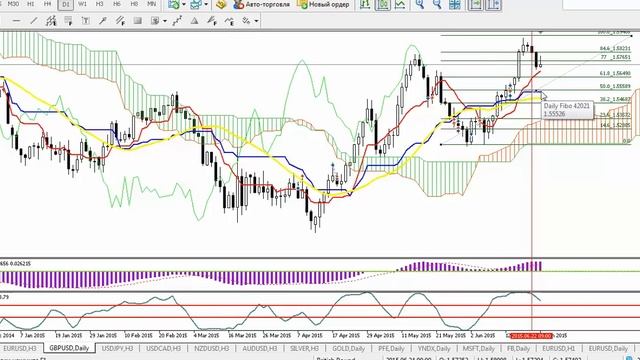
Task: Select the text label tool (T icon)
Action: coord(85,21)
